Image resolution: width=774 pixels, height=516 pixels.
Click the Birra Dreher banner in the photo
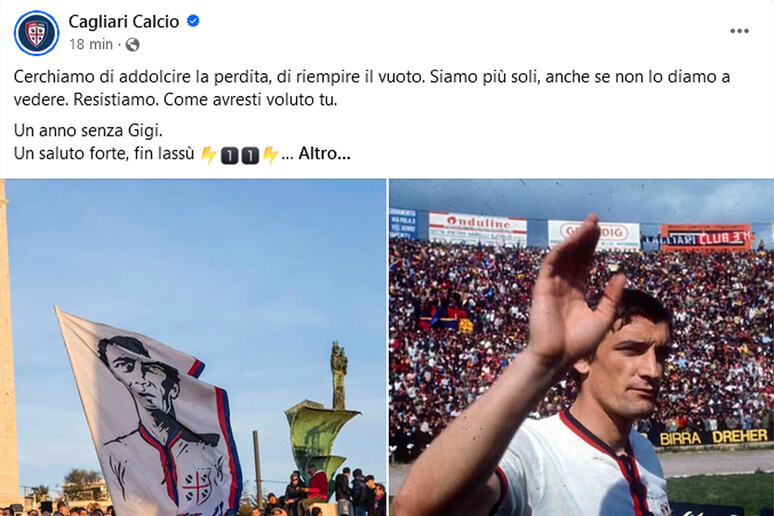click(713, 437)
